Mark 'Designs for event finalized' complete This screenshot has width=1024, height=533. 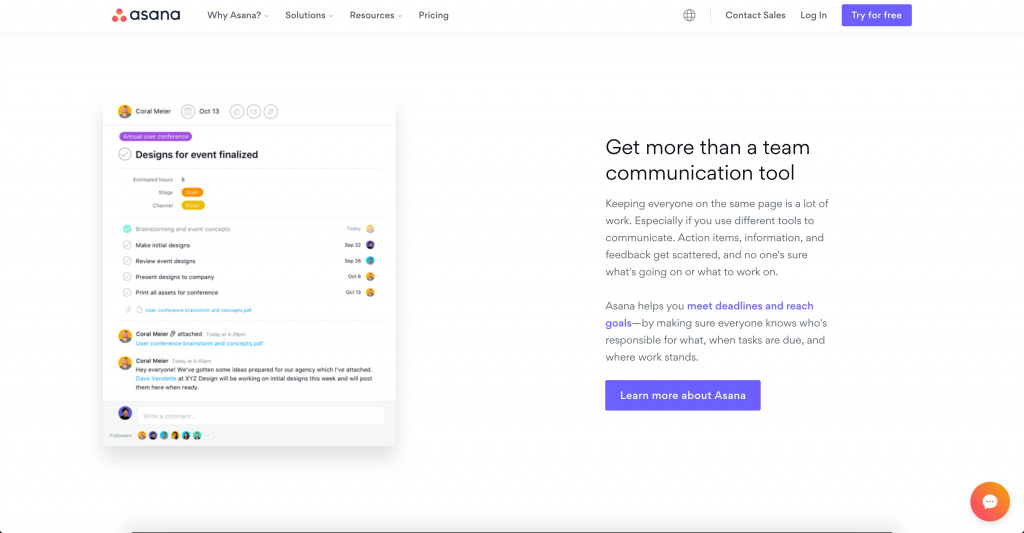[125, 154]
